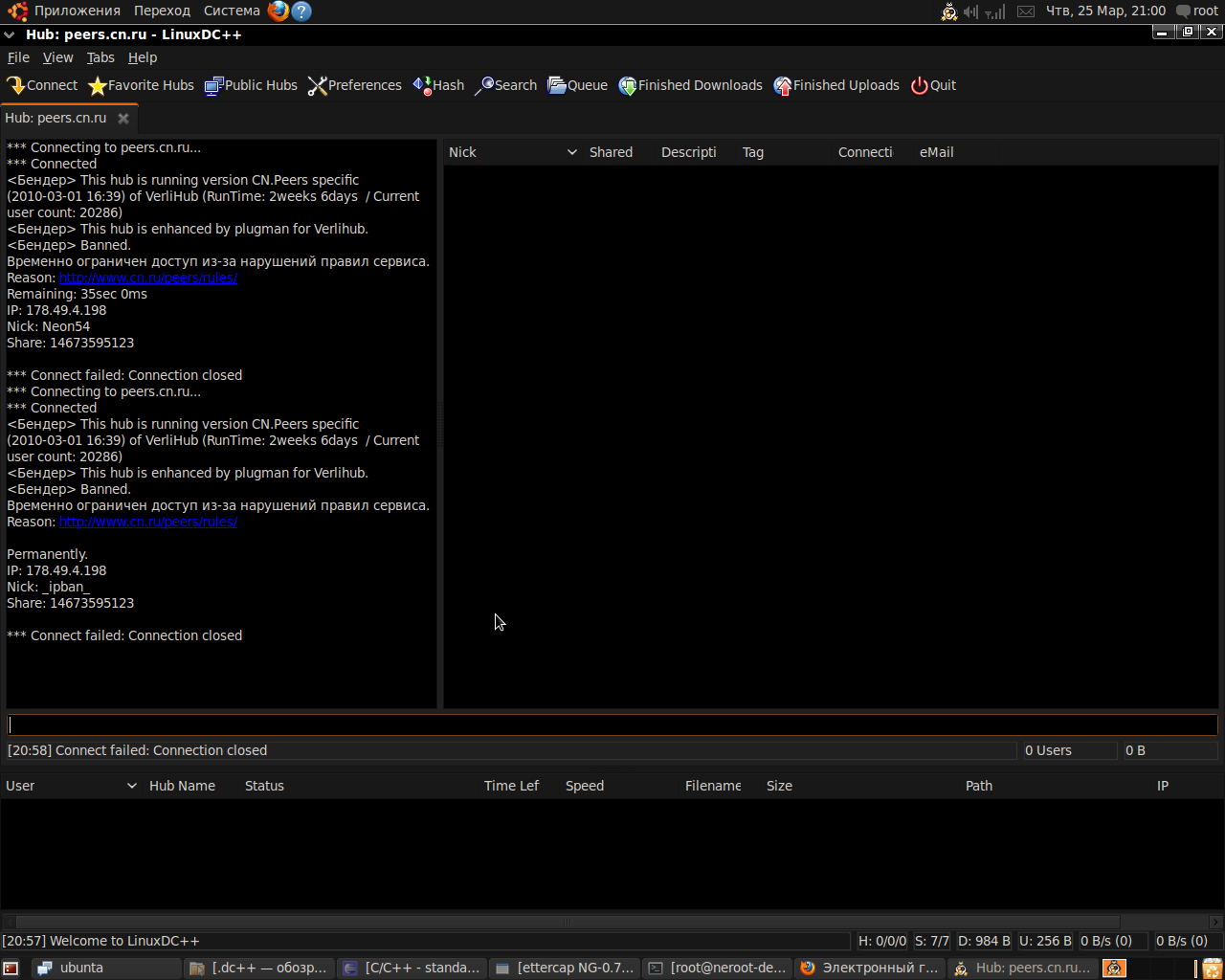The width and height of the screenshot is (1225, 980).
Task: Open Preferences from the toolbar
Action: (x=354, y=85)
